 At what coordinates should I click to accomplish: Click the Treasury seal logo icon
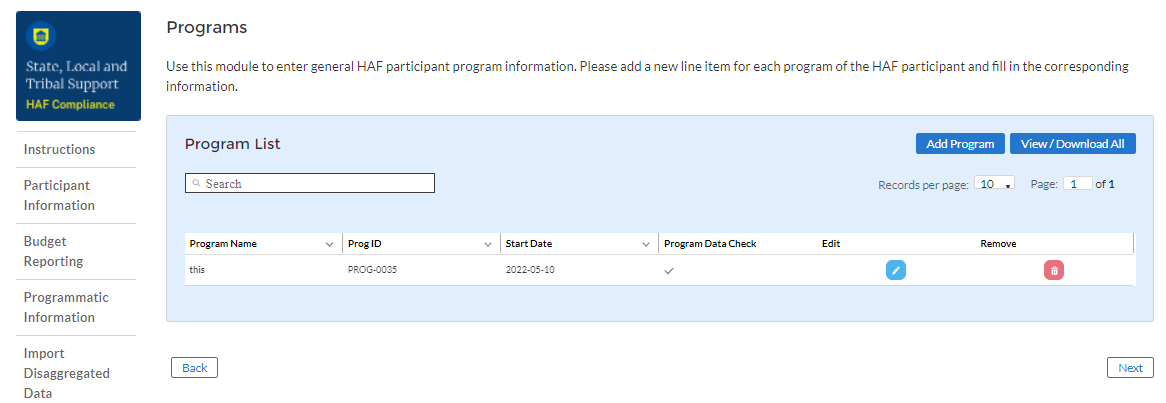coord(46,37)
